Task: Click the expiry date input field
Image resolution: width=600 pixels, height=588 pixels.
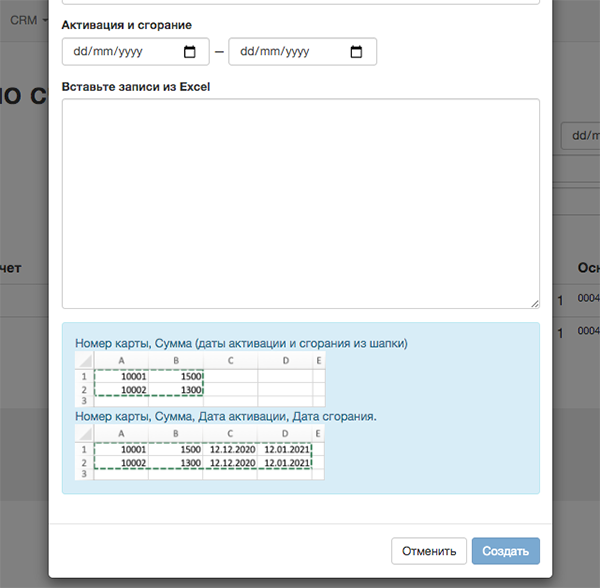Action: point(302,52)
